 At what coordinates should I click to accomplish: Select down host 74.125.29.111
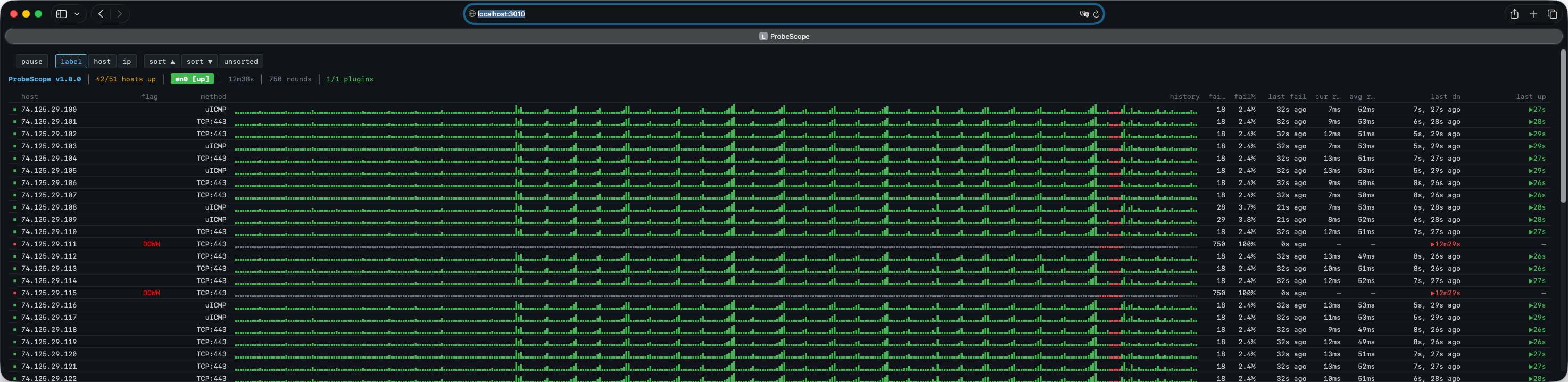point(779,244)
